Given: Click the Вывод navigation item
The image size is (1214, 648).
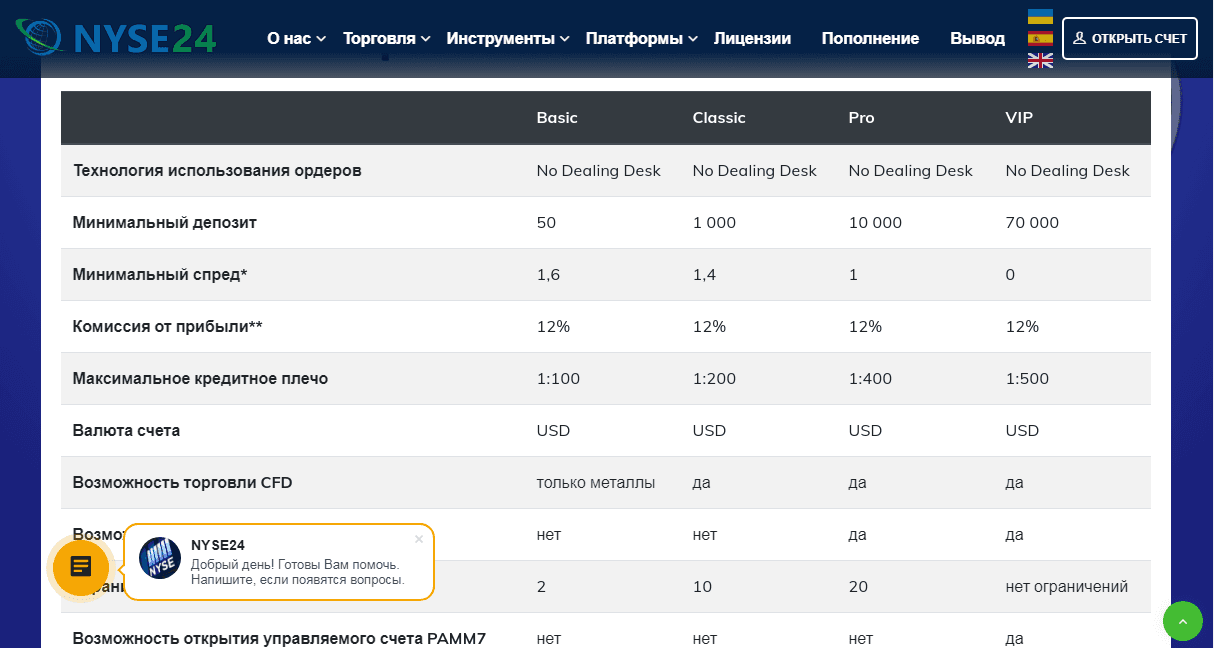Looking at the screenshot, I should tap(977, 38).
